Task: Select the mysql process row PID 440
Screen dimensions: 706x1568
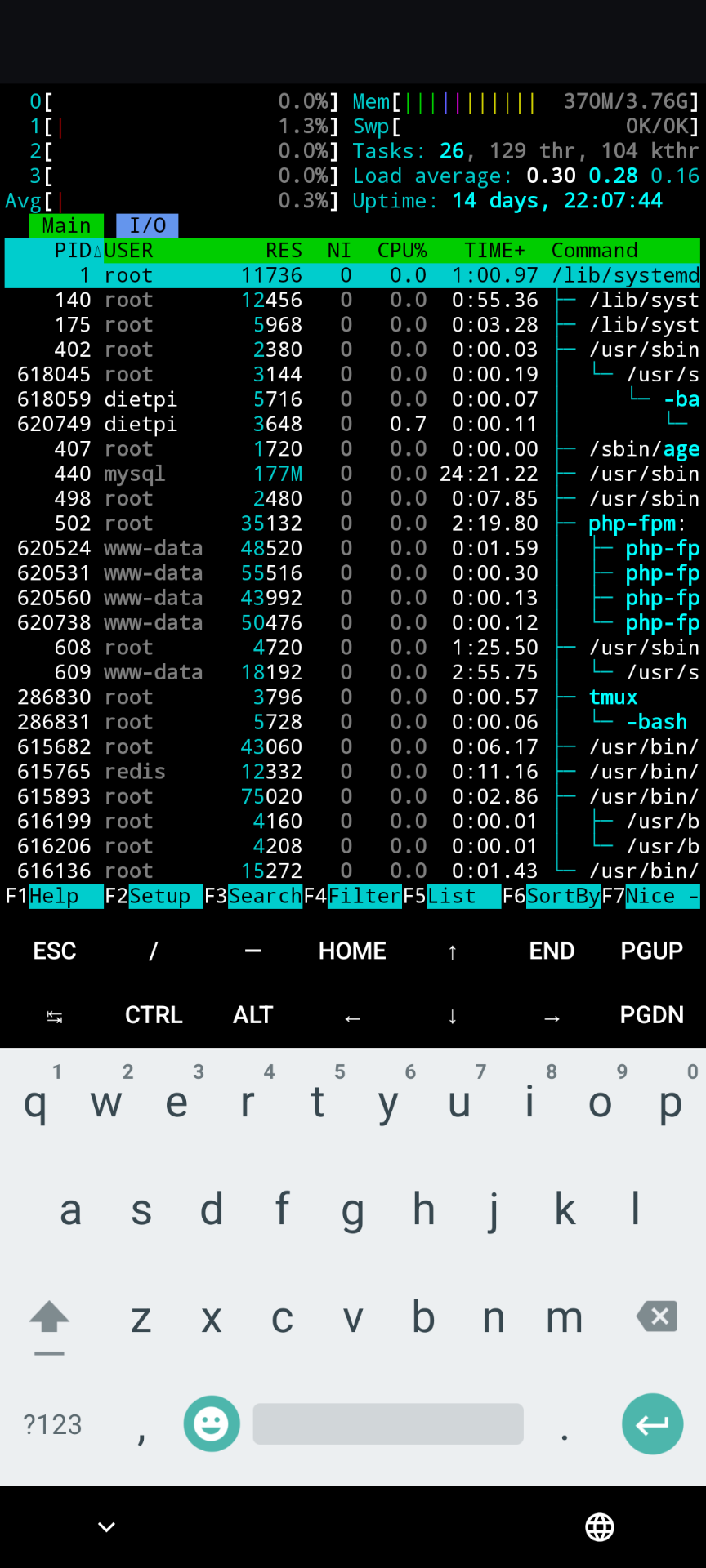Action: (352, 474)
